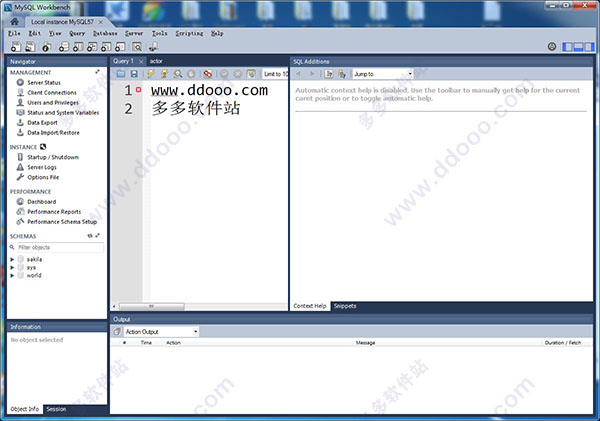Create a new stored procedure from toolbar

pos(106,47)
